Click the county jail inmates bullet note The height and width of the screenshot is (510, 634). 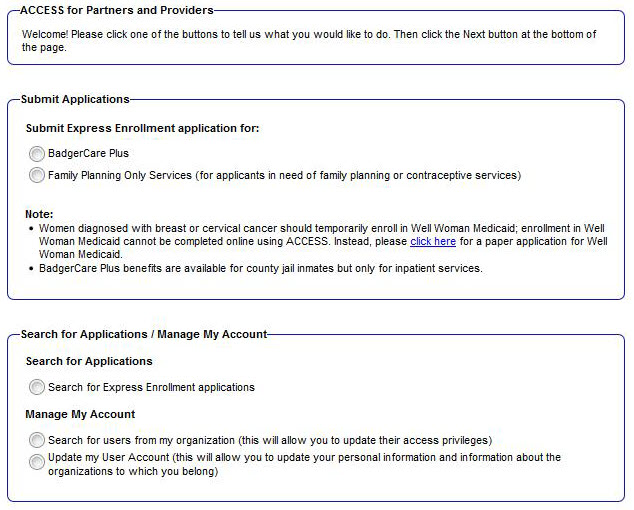pyautogui.click(x=260, y=268)
